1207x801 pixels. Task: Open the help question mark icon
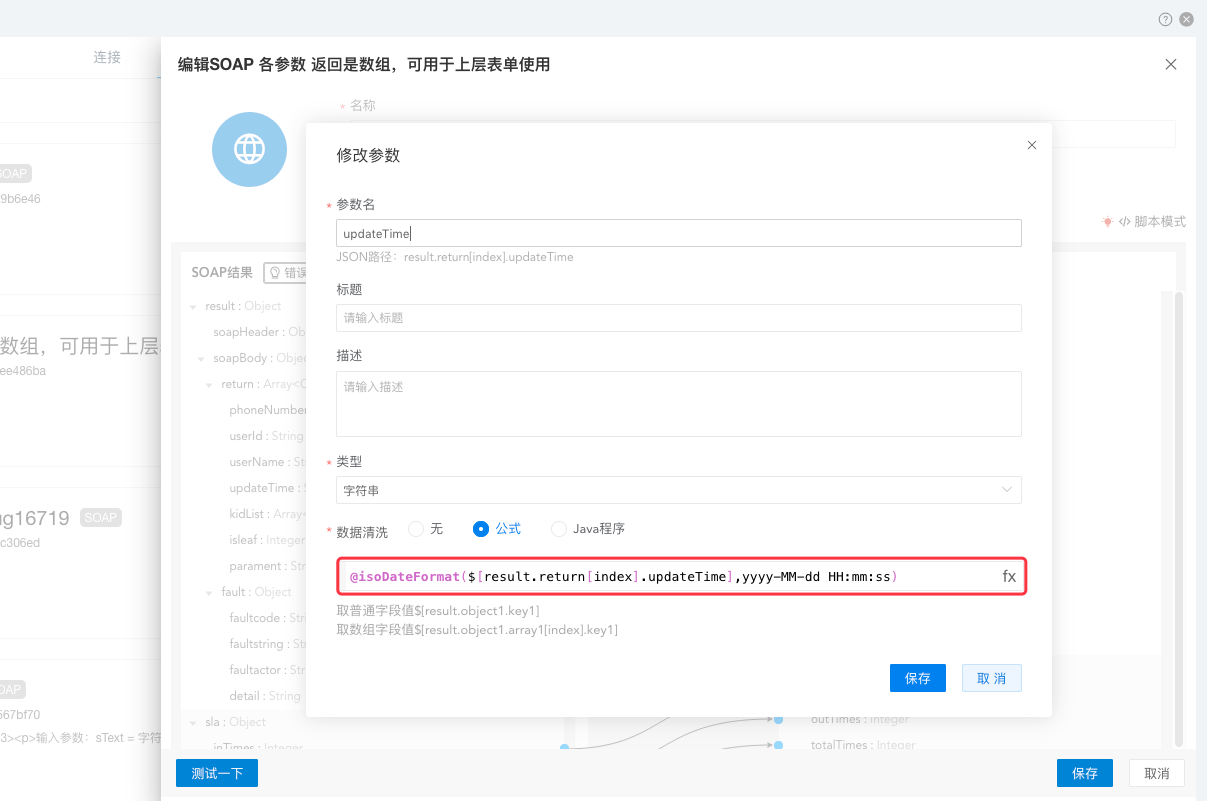point(1165,19)
